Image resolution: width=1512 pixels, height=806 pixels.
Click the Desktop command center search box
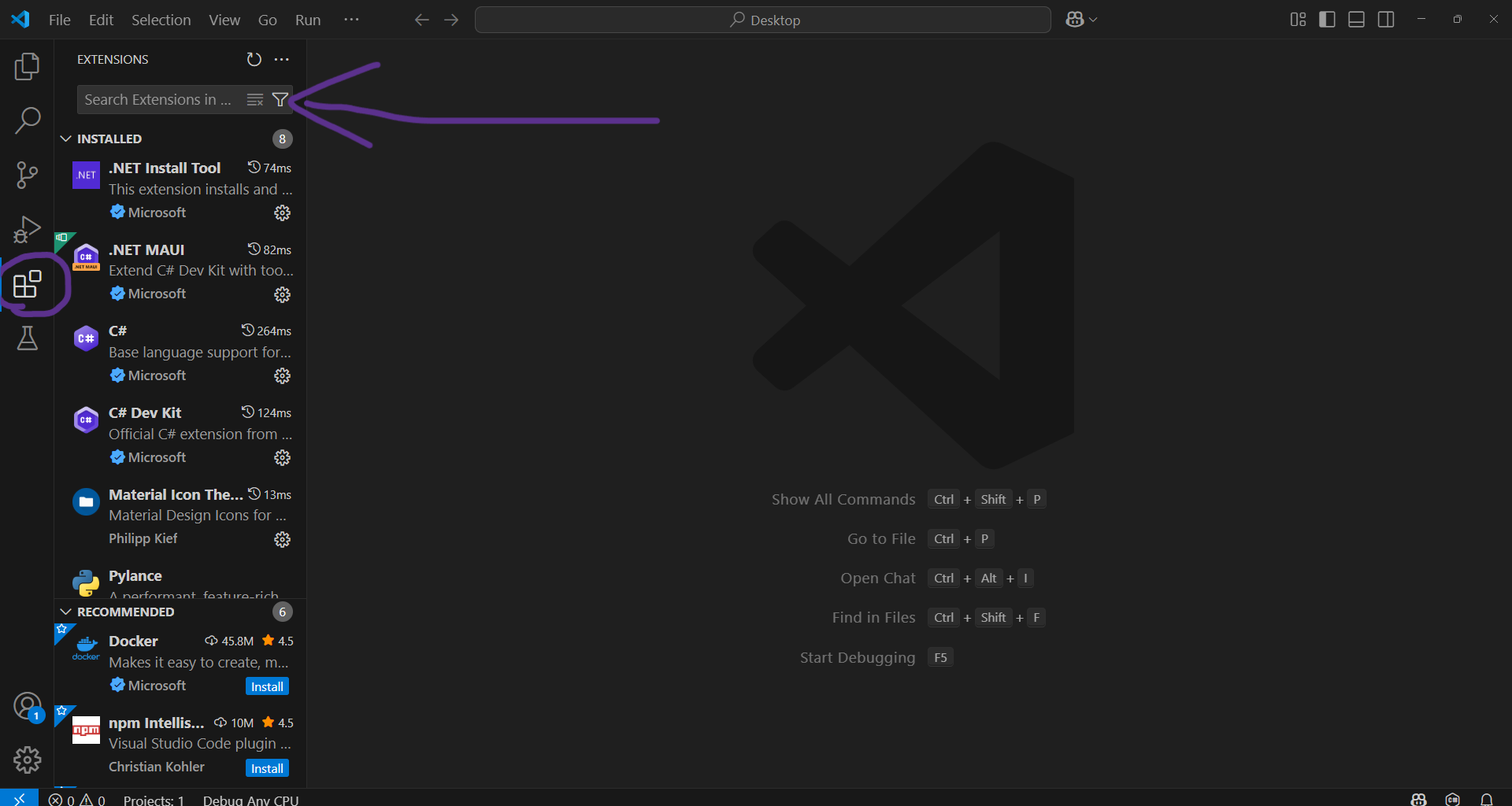click(x=762, y=20)
